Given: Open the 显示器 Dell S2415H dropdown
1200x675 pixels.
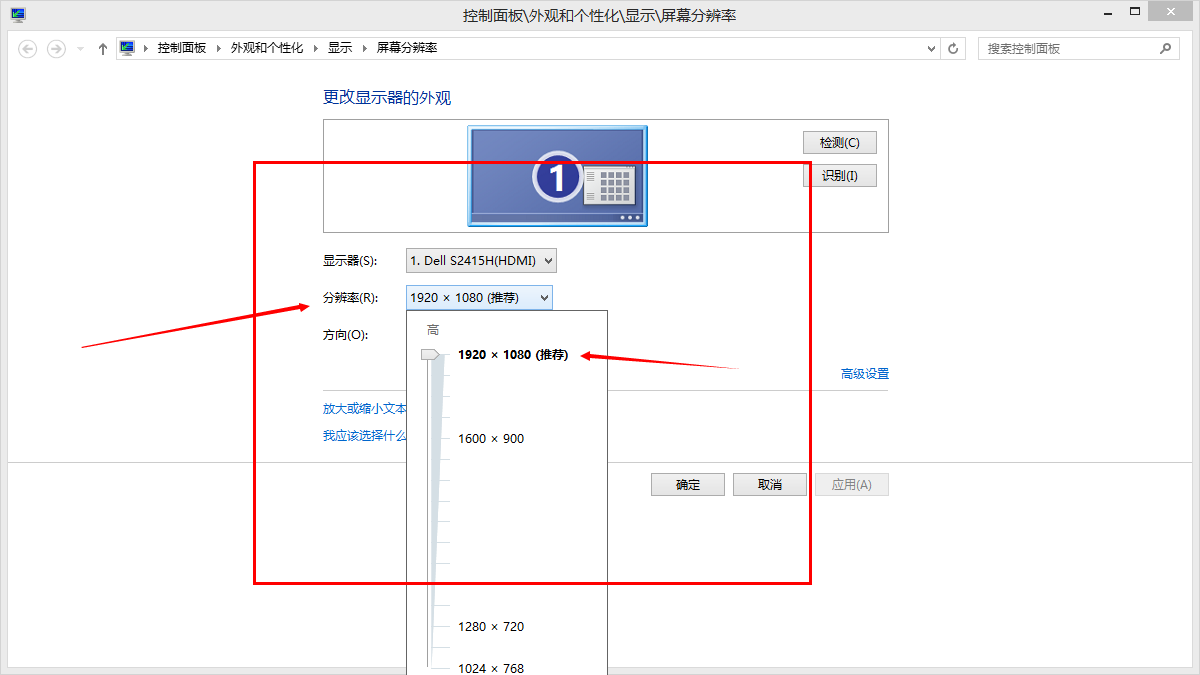Looking at the screenshot, I should (x=481, y=261).
